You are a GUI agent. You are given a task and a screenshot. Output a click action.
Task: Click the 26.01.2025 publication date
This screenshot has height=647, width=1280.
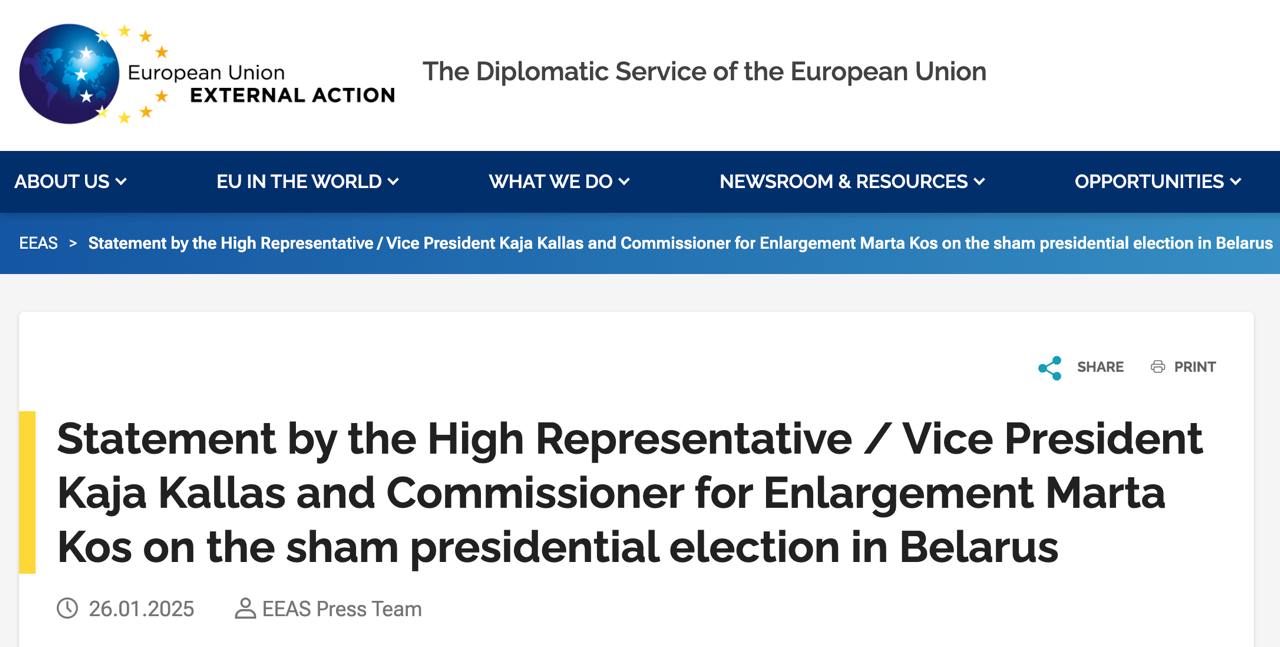(141, 609)
